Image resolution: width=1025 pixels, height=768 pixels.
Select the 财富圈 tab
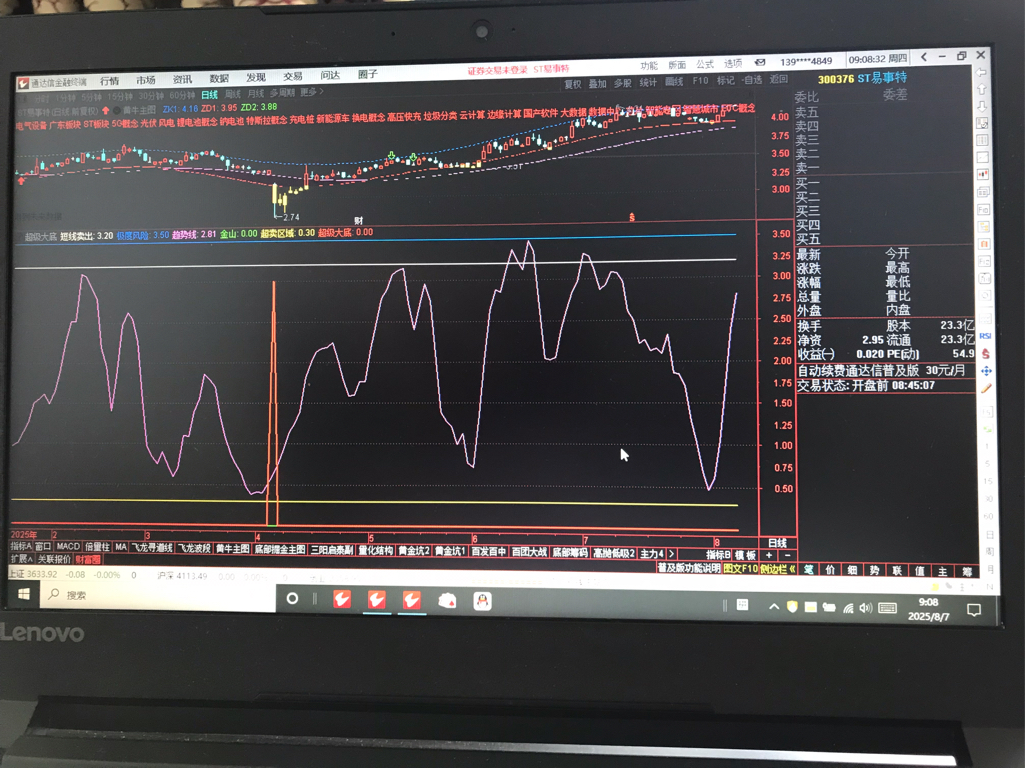pyautogui.click(x=88, y=560)
